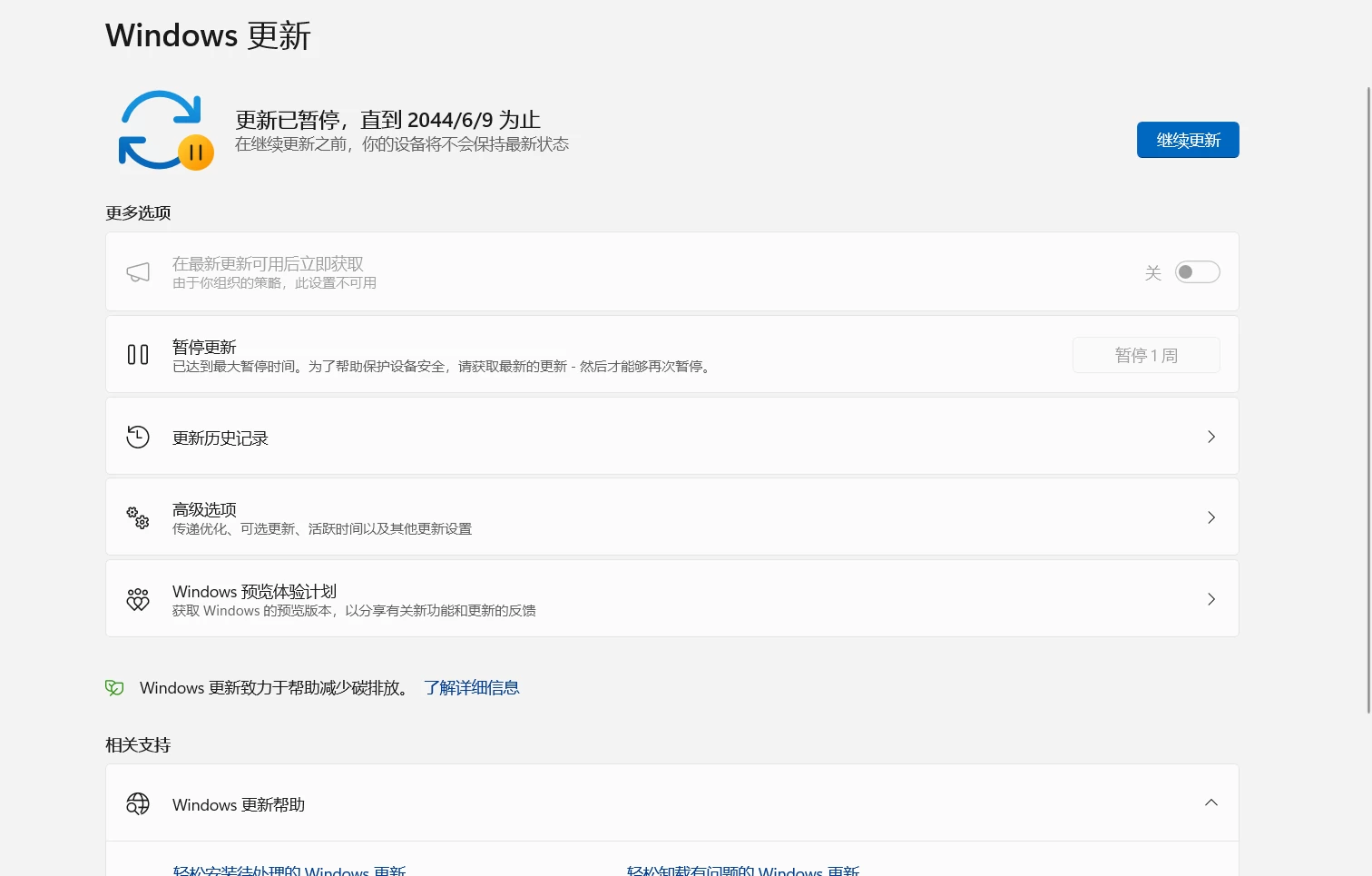Click the Windows 更新帮助 header text
The image size is (1372, 876).
pos(239,805)
